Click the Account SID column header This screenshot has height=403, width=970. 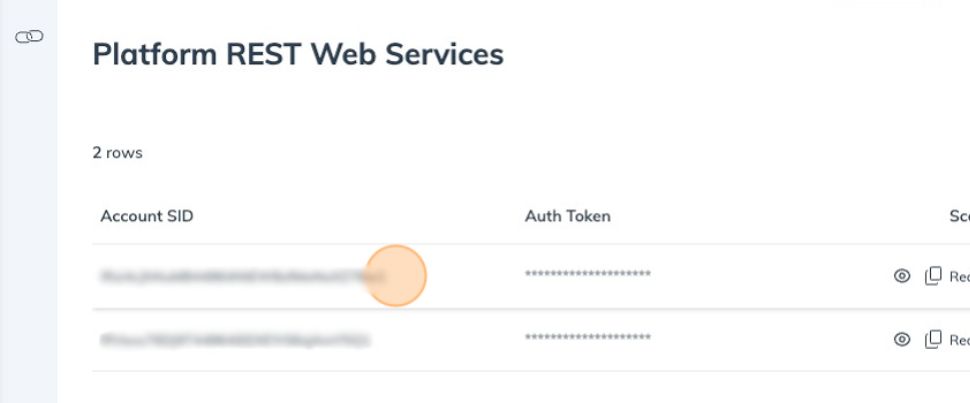click(147, 216)
